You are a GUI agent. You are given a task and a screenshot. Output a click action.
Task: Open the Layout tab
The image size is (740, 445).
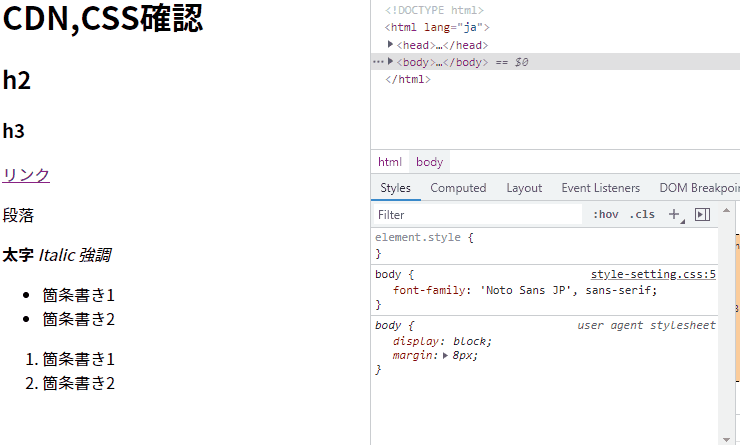(524, 188)
